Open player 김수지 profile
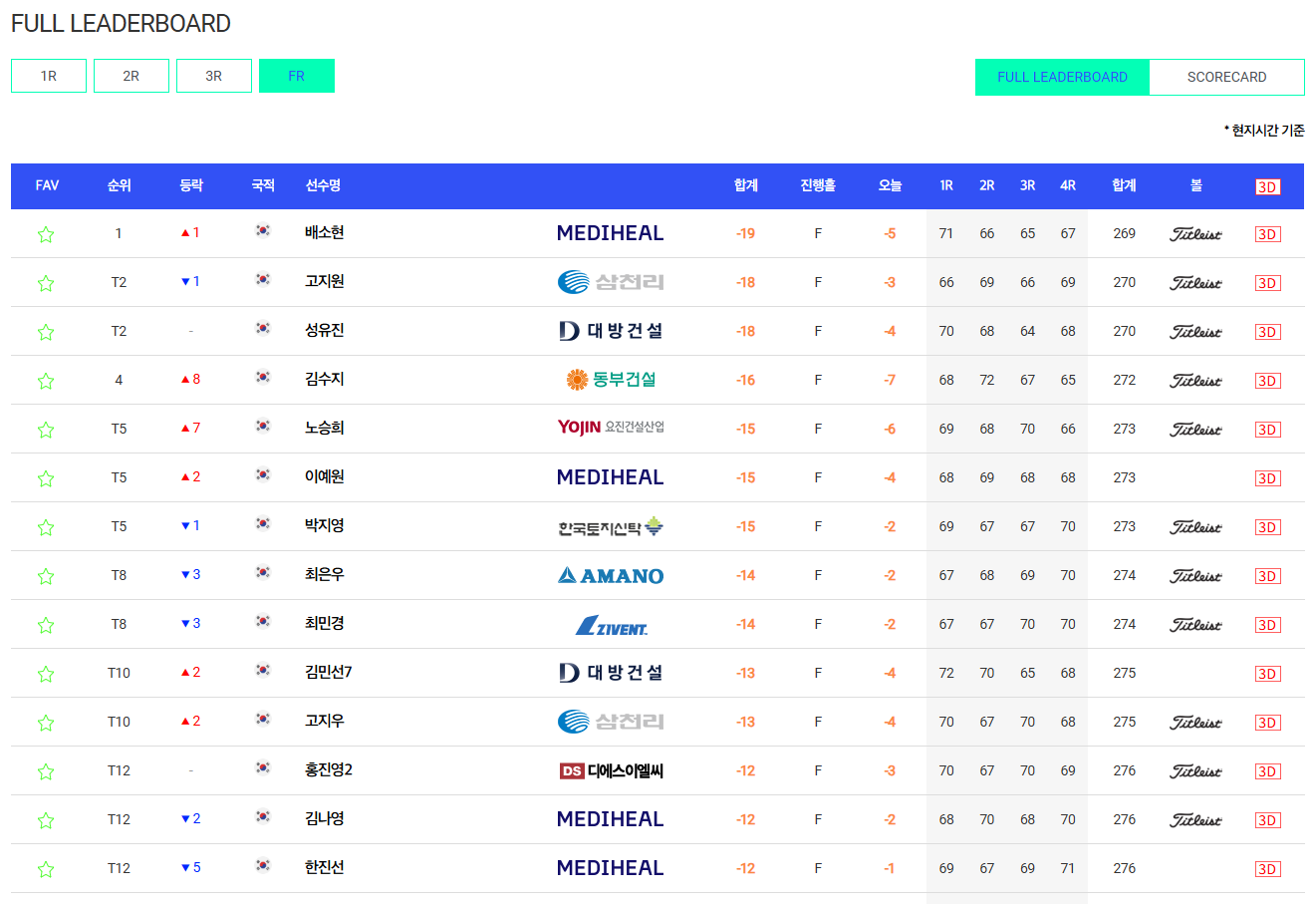Screen dimensions: 1316x904 point(325,379)
